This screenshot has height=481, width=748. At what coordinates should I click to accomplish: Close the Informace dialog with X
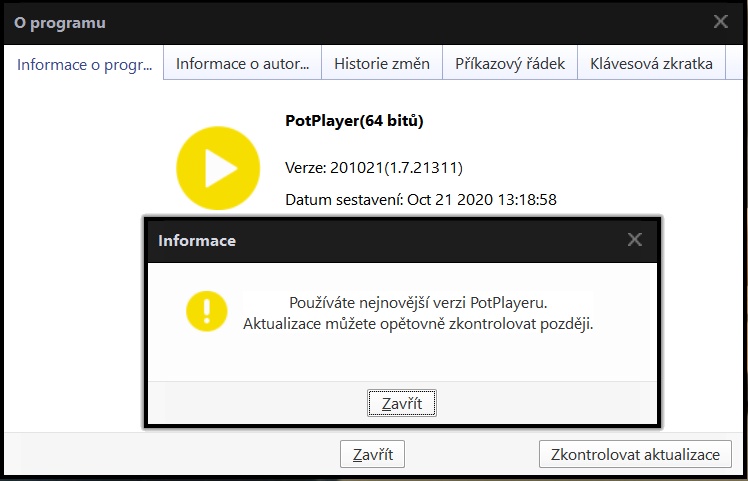point(634,240)
